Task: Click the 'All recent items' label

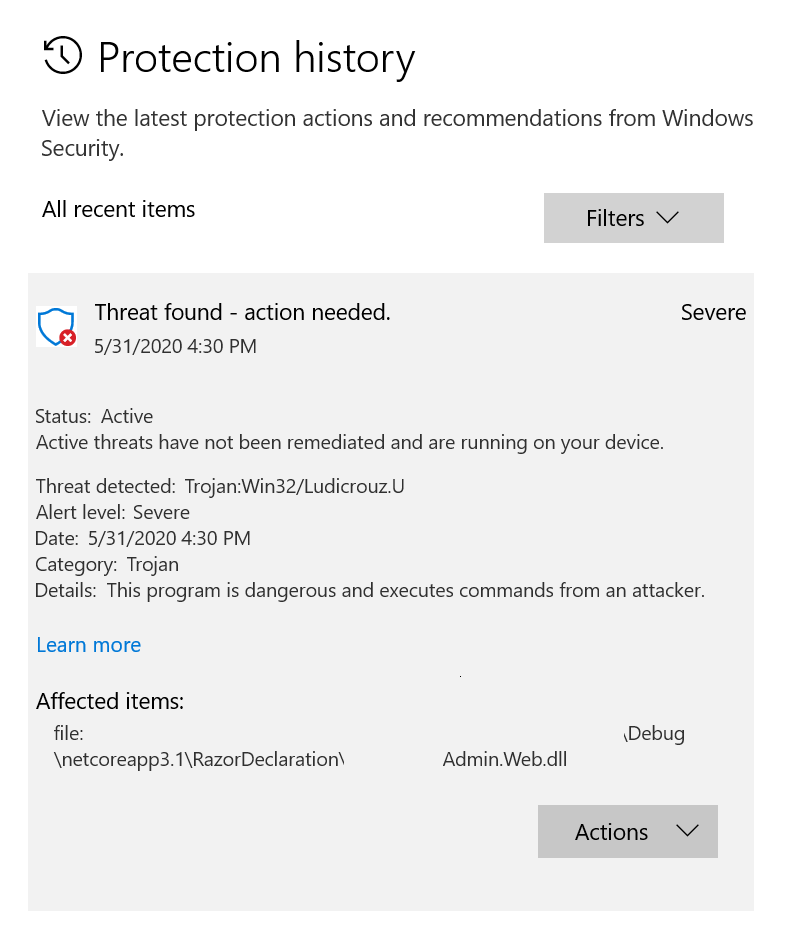Action: click(x=118, y=210)
